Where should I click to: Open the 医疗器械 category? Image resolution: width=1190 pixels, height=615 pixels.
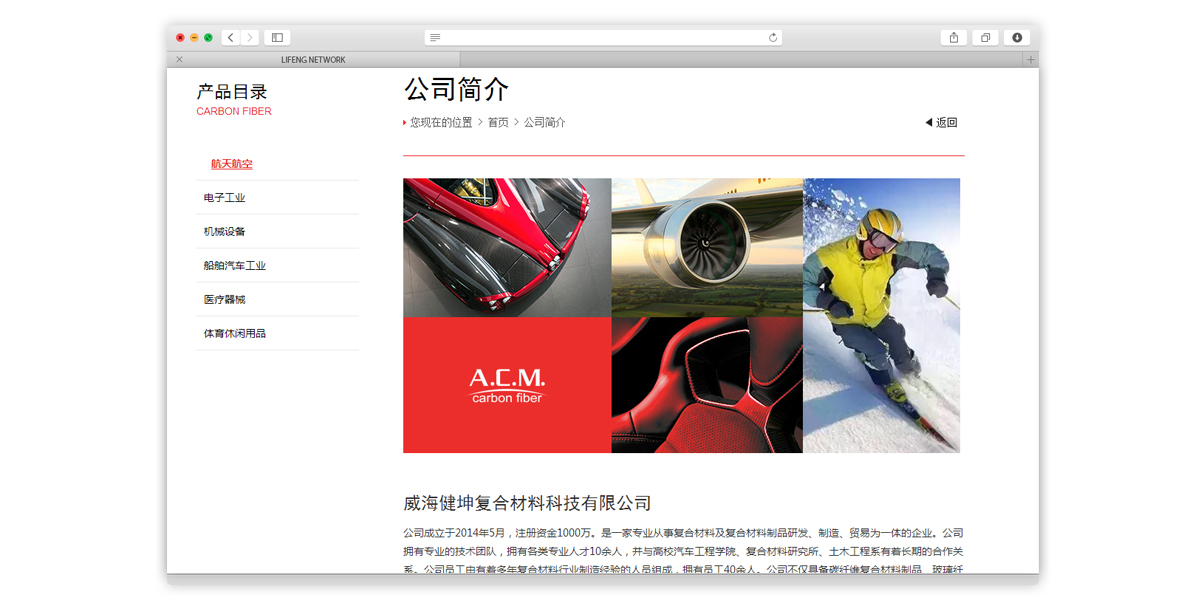[224, 299]
